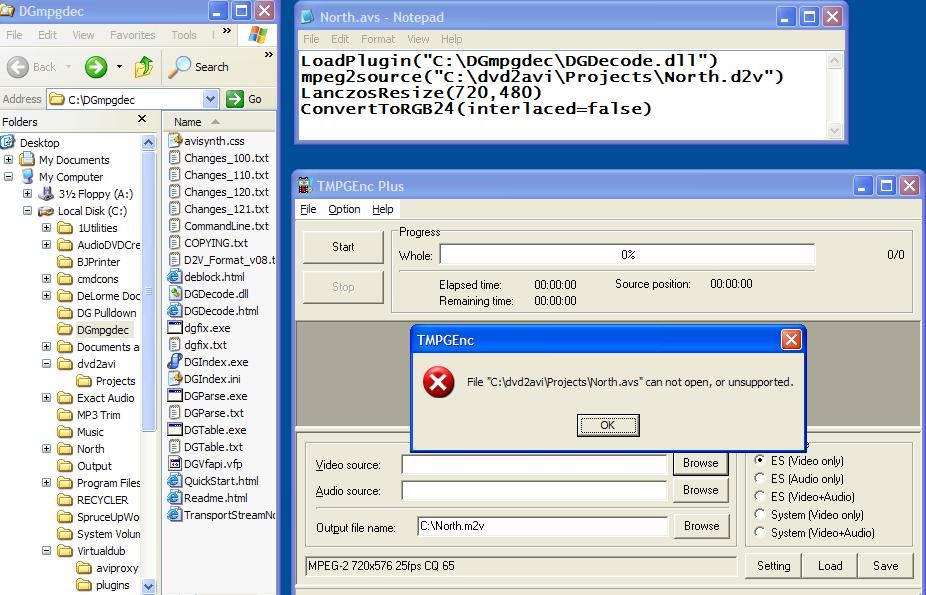Image resolution: width=926 pixels, height=595 pixels.
Task: Select the COPYING.txt file icon
Action: [x=175, y=243]
